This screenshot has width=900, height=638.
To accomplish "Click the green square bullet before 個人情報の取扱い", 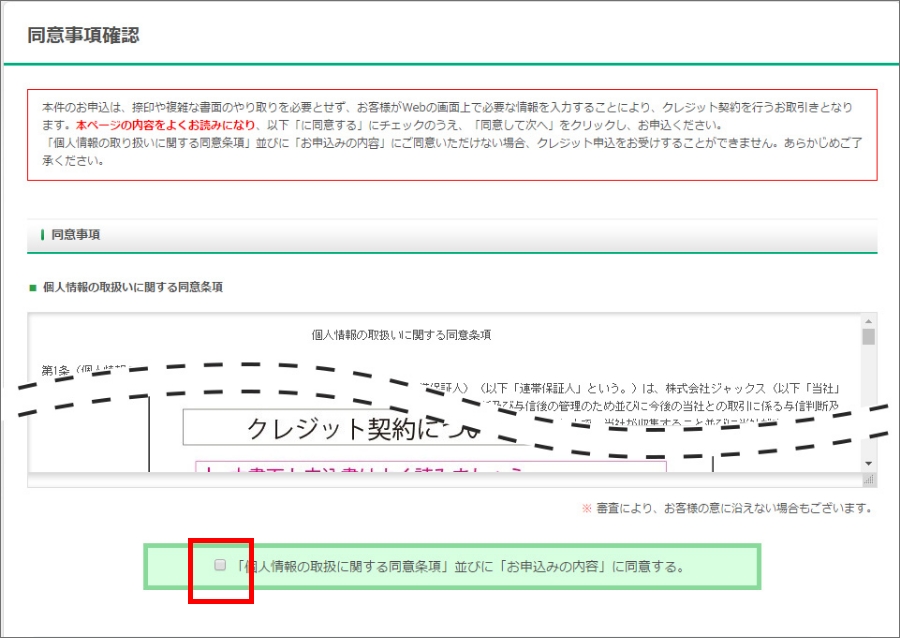I will click(33, 287).
